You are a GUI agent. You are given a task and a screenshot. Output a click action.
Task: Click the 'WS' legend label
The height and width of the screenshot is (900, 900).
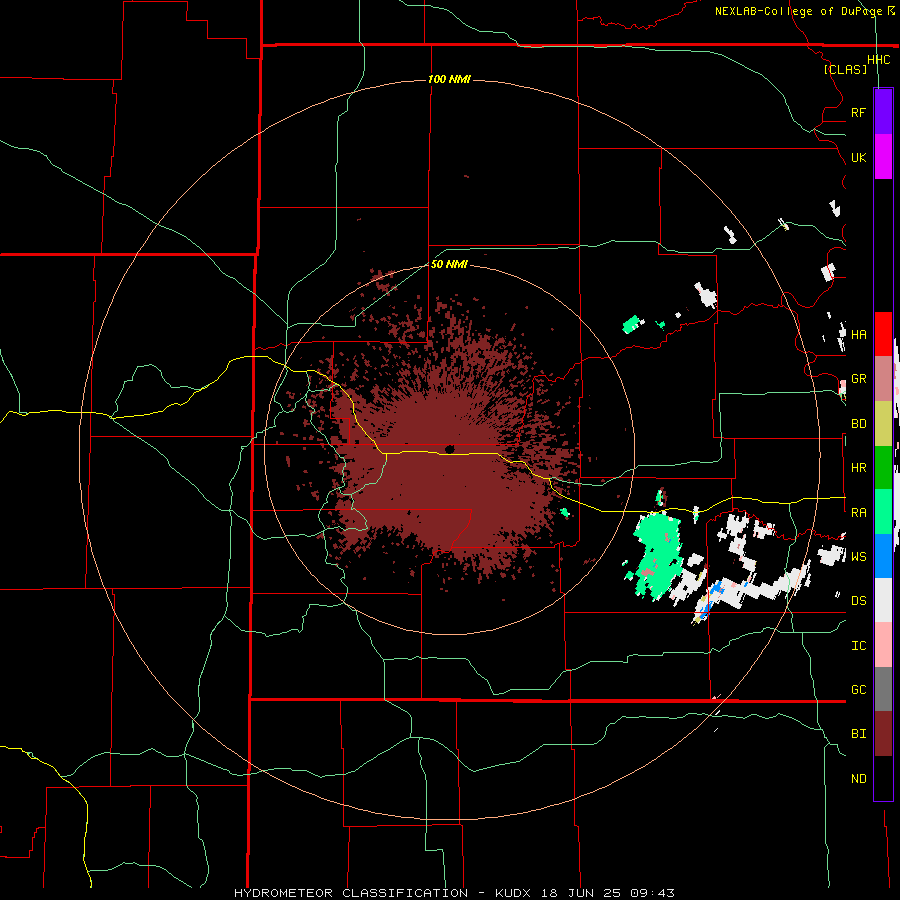(858, 556)
